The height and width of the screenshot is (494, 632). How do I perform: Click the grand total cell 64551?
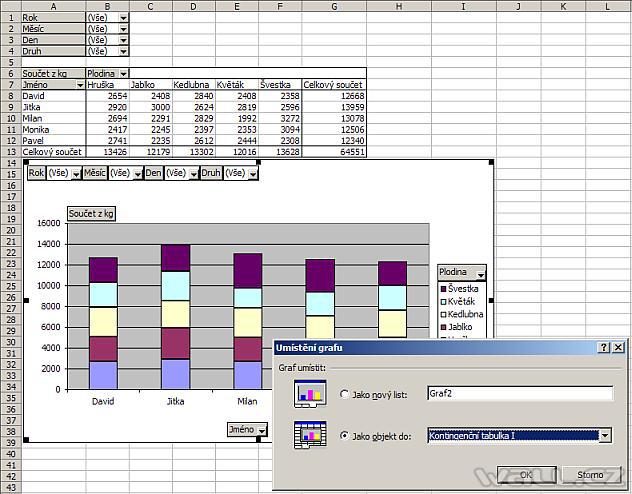coord(334,152)
